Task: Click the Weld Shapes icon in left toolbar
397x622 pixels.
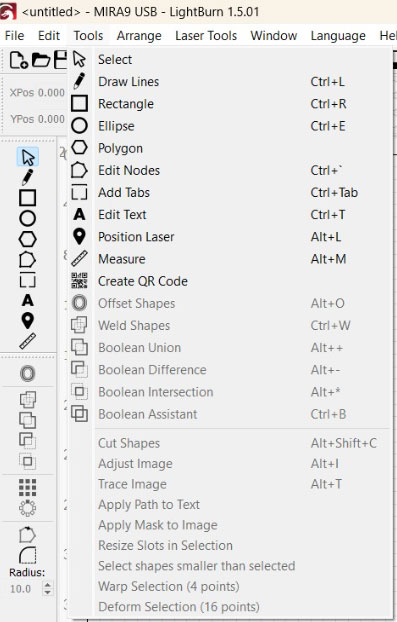Action: [28, 399]
